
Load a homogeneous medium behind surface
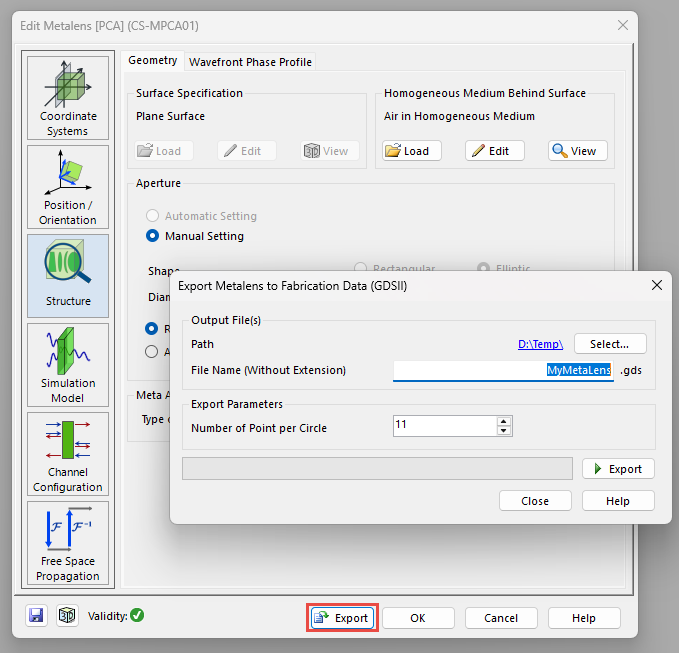[407, 151]
